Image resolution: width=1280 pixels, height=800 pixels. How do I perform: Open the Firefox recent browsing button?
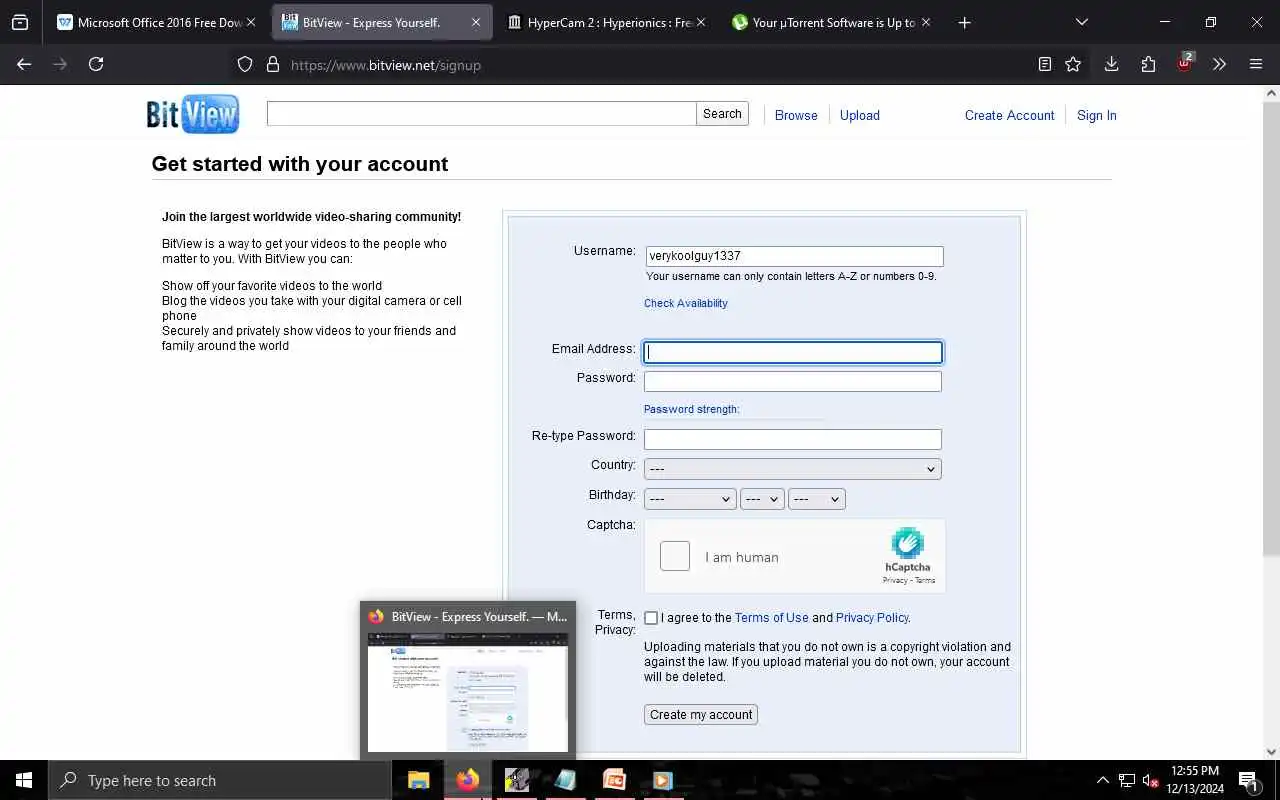coord(20,22)
